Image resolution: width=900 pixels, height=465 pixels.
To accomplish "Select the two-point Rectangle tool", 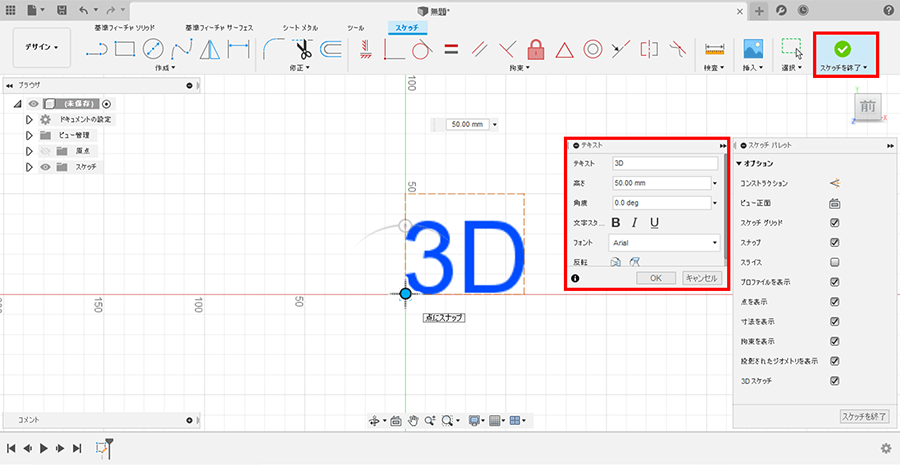I will tap(125, 48).
